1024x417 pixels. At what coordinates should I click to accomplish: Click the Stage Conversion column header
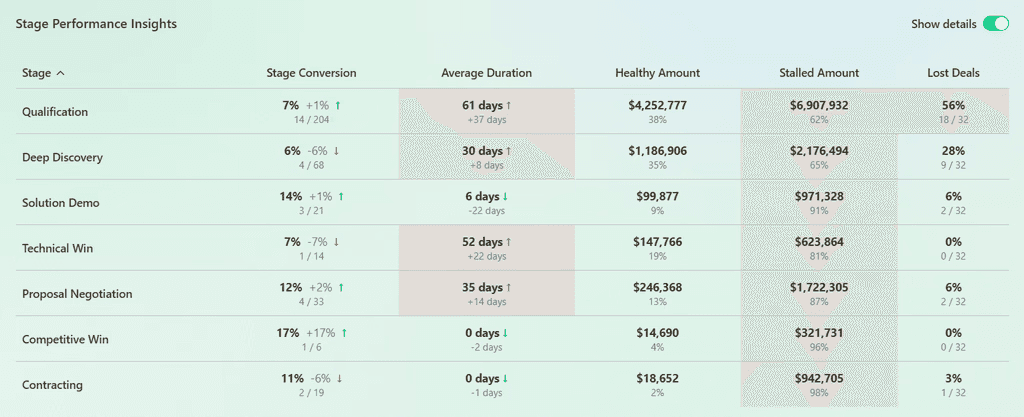(312, 73)
